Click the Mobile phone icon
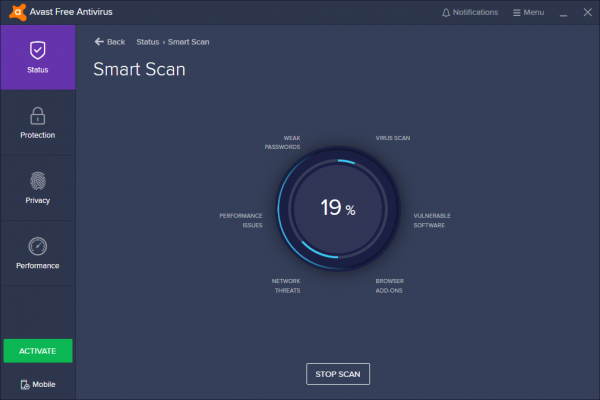600x400 pixels. coord(25,384)
